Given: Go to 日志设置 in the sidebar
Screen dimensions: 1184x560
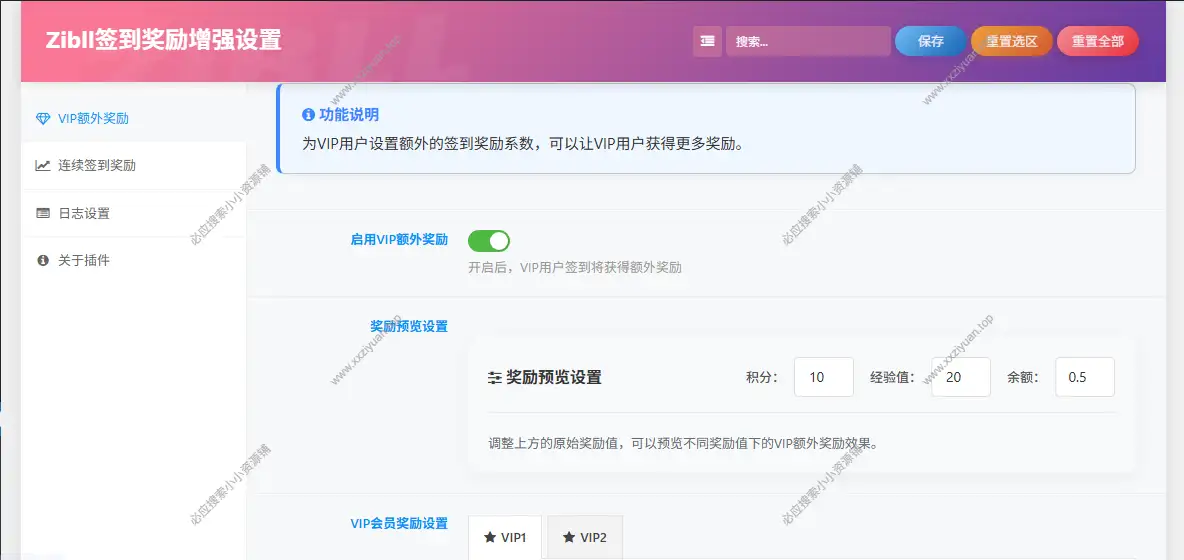Looking at the screenshot, I should coord(84,213).
